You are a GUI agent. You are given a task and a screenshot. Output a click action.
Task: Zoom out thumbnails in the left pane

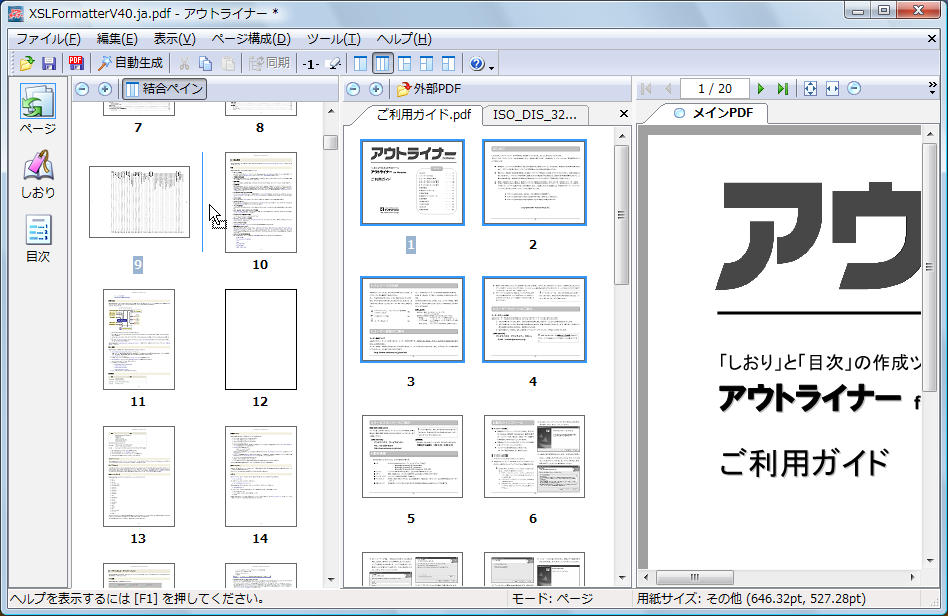tap(82, 89)
